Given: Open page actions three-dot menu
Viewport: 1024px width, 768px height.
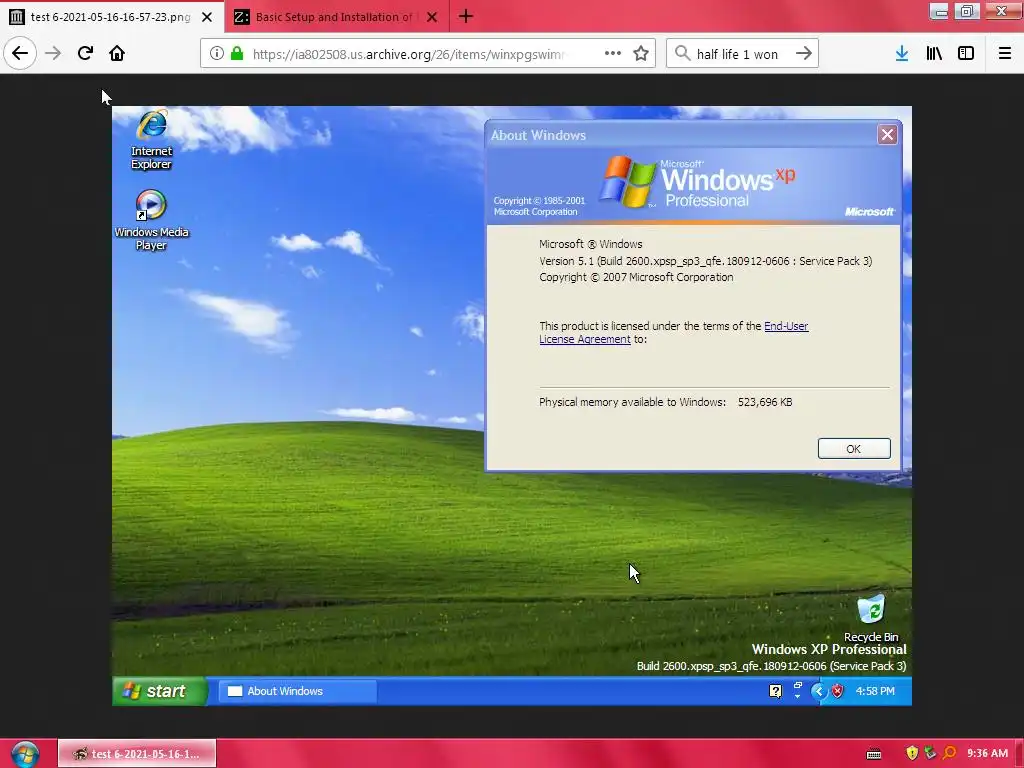Looking at the screenshot, I should pos(613,54).
